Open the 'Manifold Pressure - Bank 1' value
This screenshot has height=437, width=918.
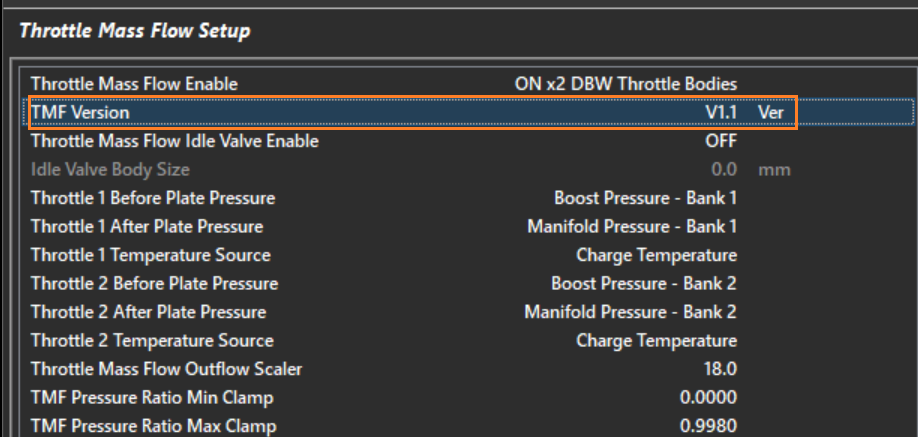pyautogui.click(x=632, y=227)
